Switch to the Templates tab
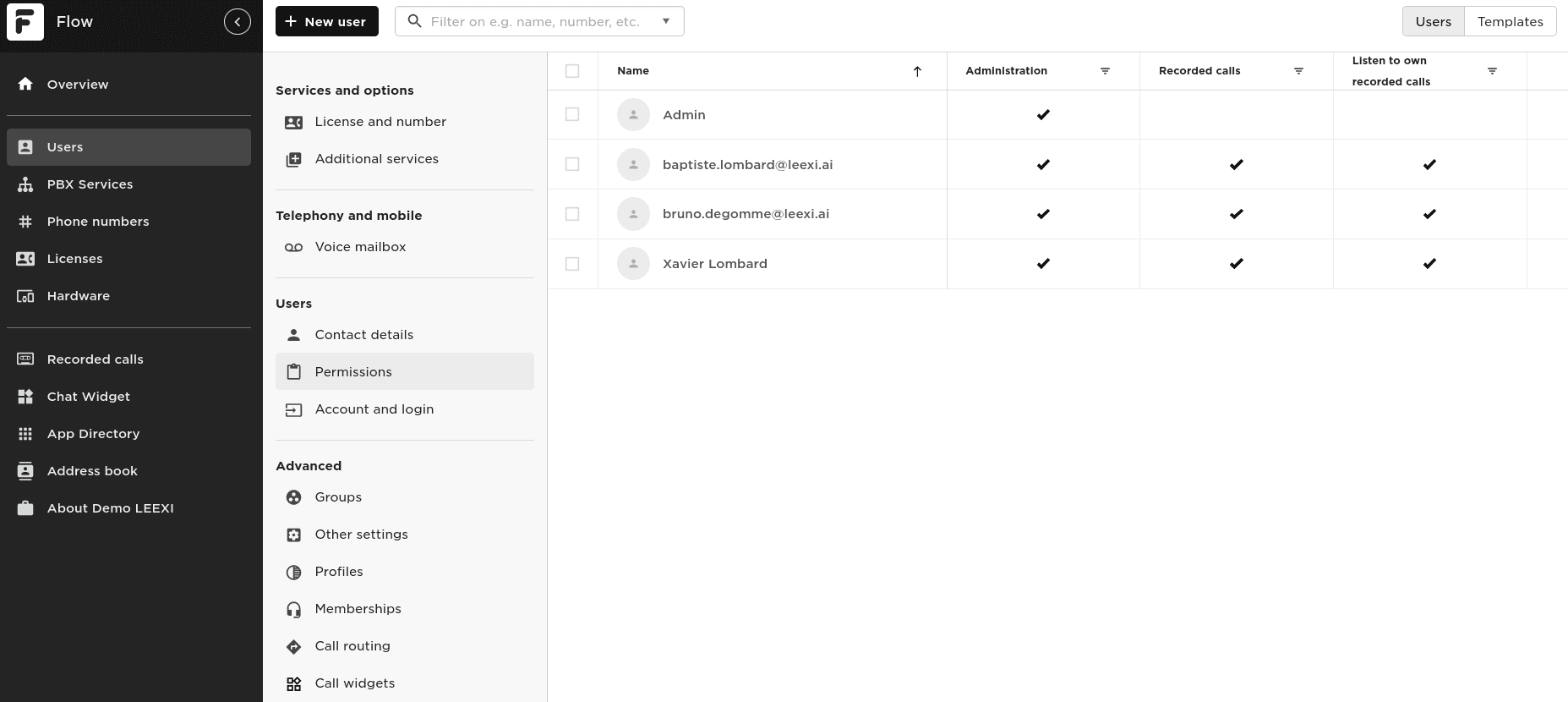 click(x=1510, y=22)
